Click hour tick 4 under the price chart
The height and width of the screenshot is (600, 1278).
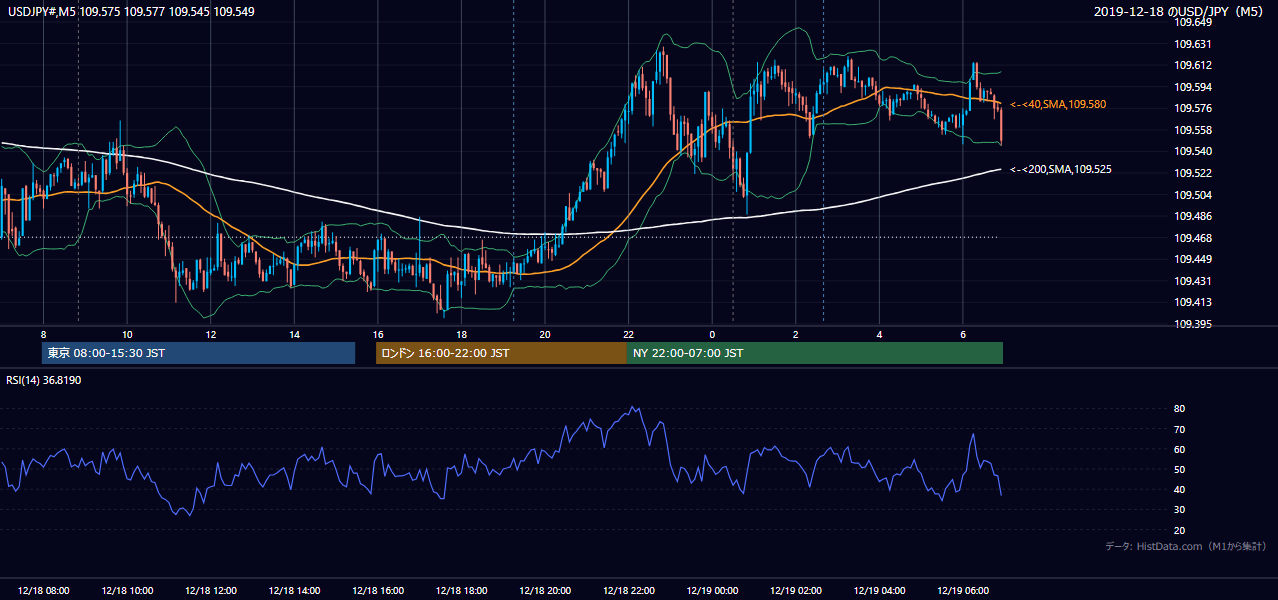[x=879, y=333]
